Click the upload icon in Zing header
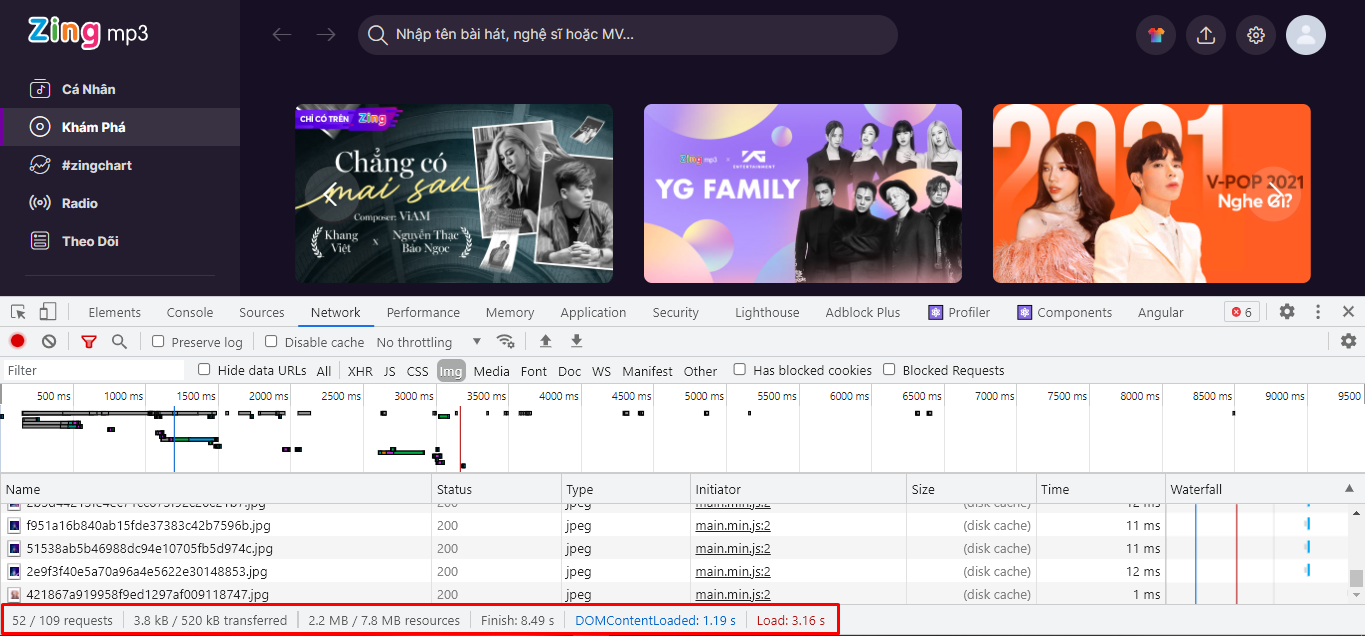Screen dimensions: 1365x636 pos(1206,35)
